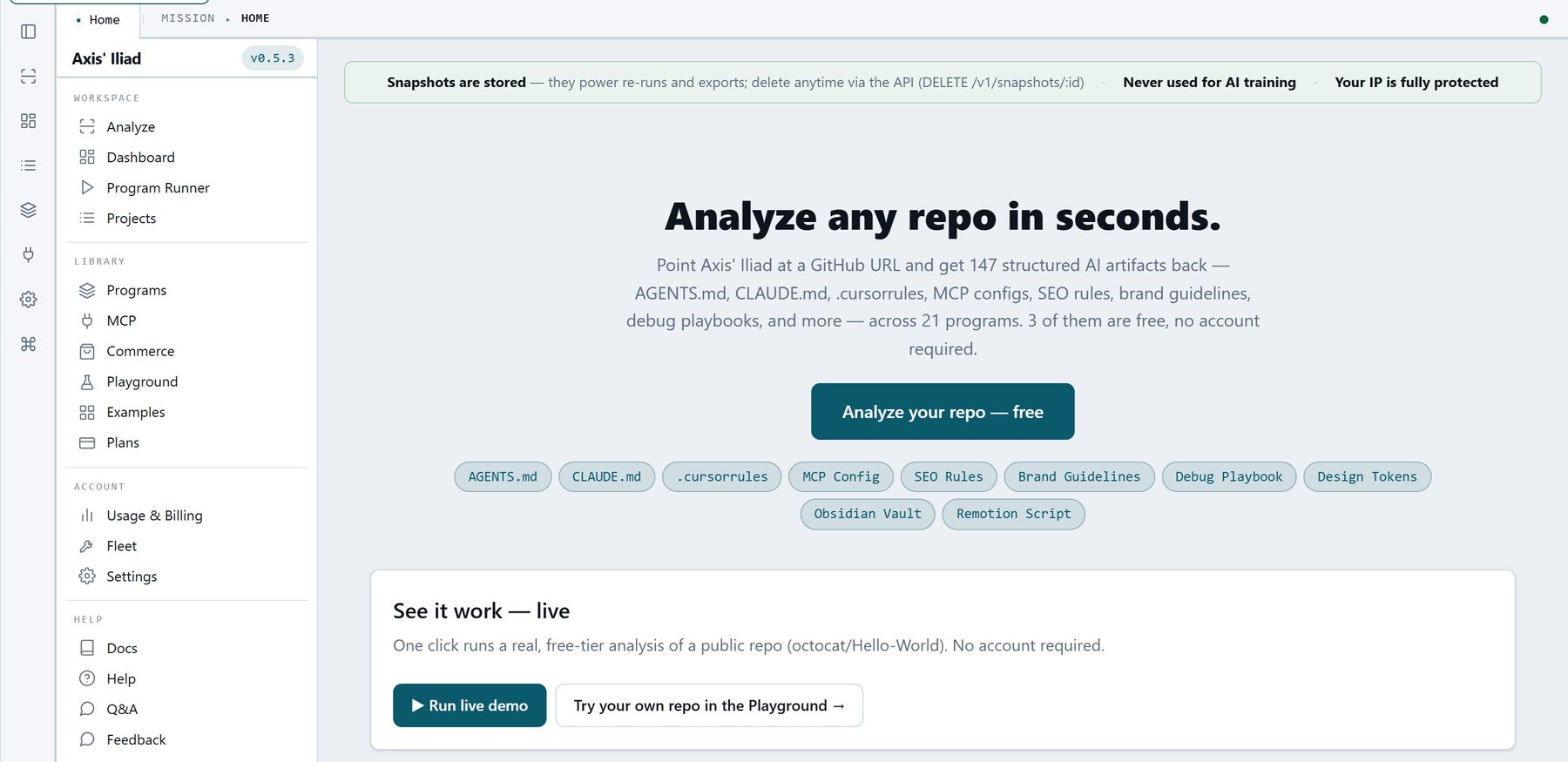Click the speech bubble icon beside Feedback
The width and height of the screenshot is (1568, 762).
click(87, 739)
